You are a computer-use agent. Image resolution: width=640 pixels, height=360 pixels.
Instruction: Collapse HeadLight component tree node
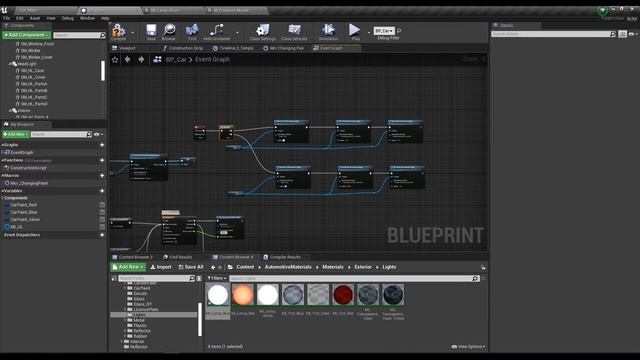(x=10, y=64)
